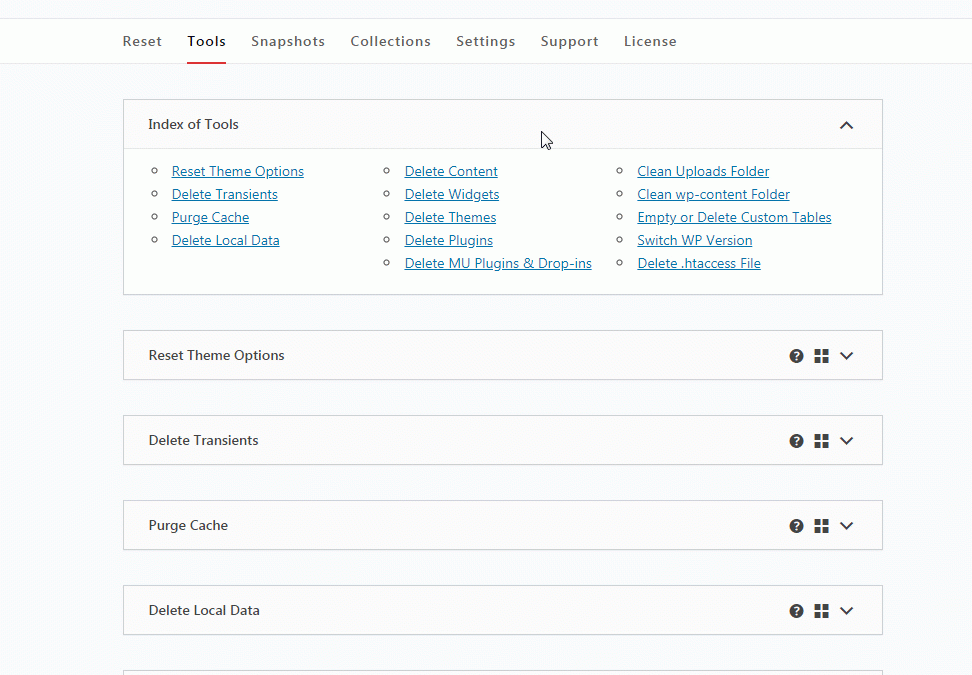This screenshot has width=972, height=675.
Task: Expand the Delete Transients section
Action: click(846, 441)
